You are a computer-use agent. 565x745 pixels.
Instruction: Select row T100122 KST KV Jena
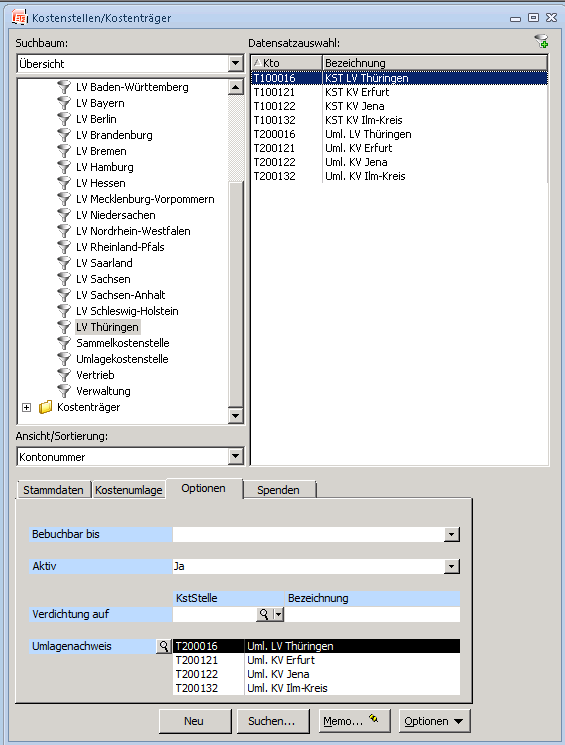click(399, 106)
